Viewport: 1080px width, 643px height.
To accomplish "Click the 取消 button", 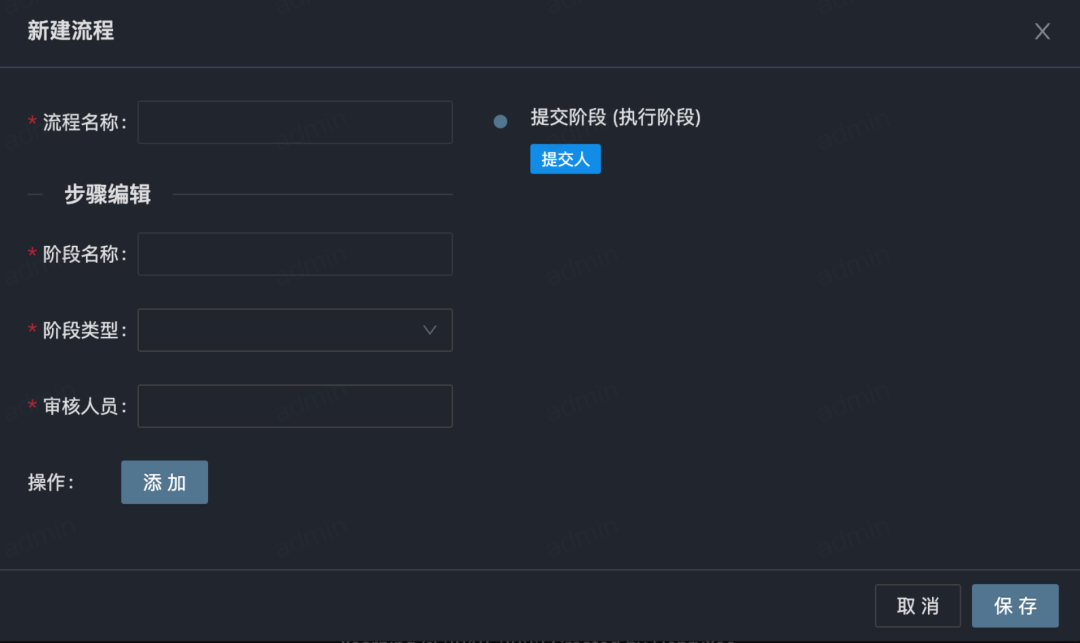I will coord(917,605).
